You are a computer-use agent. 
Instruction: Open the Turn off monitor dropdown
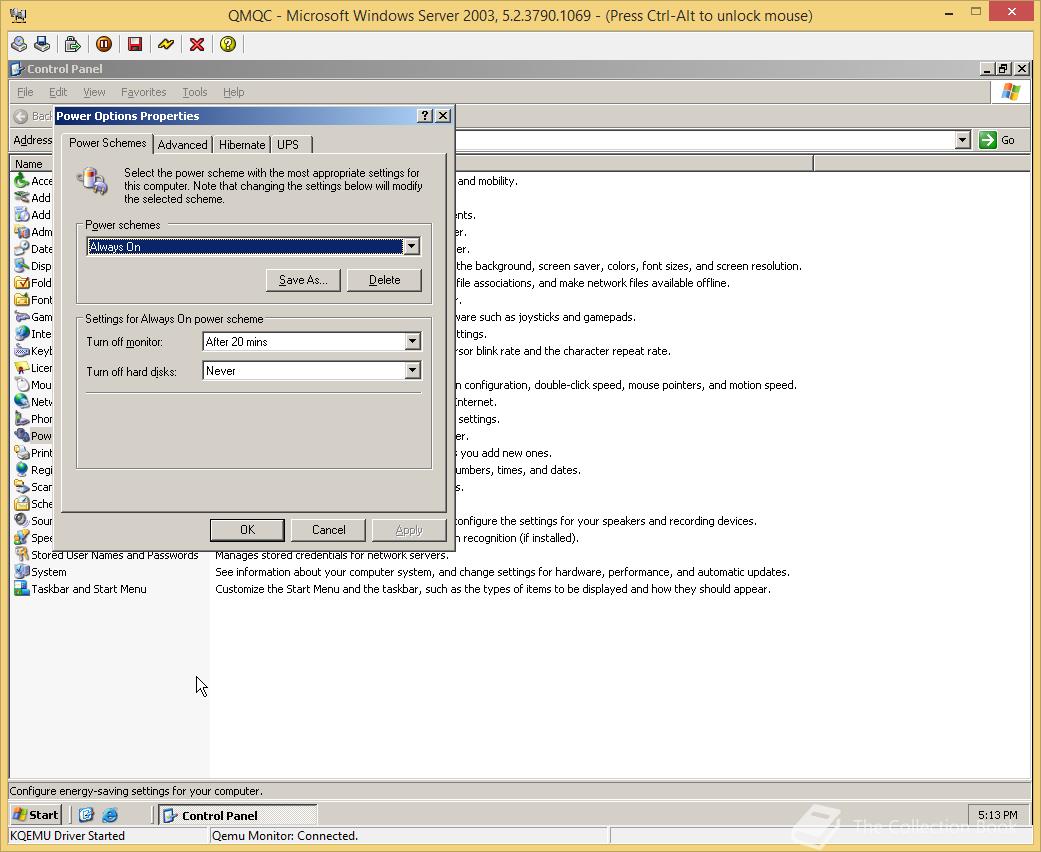click(x=412, y=341)
